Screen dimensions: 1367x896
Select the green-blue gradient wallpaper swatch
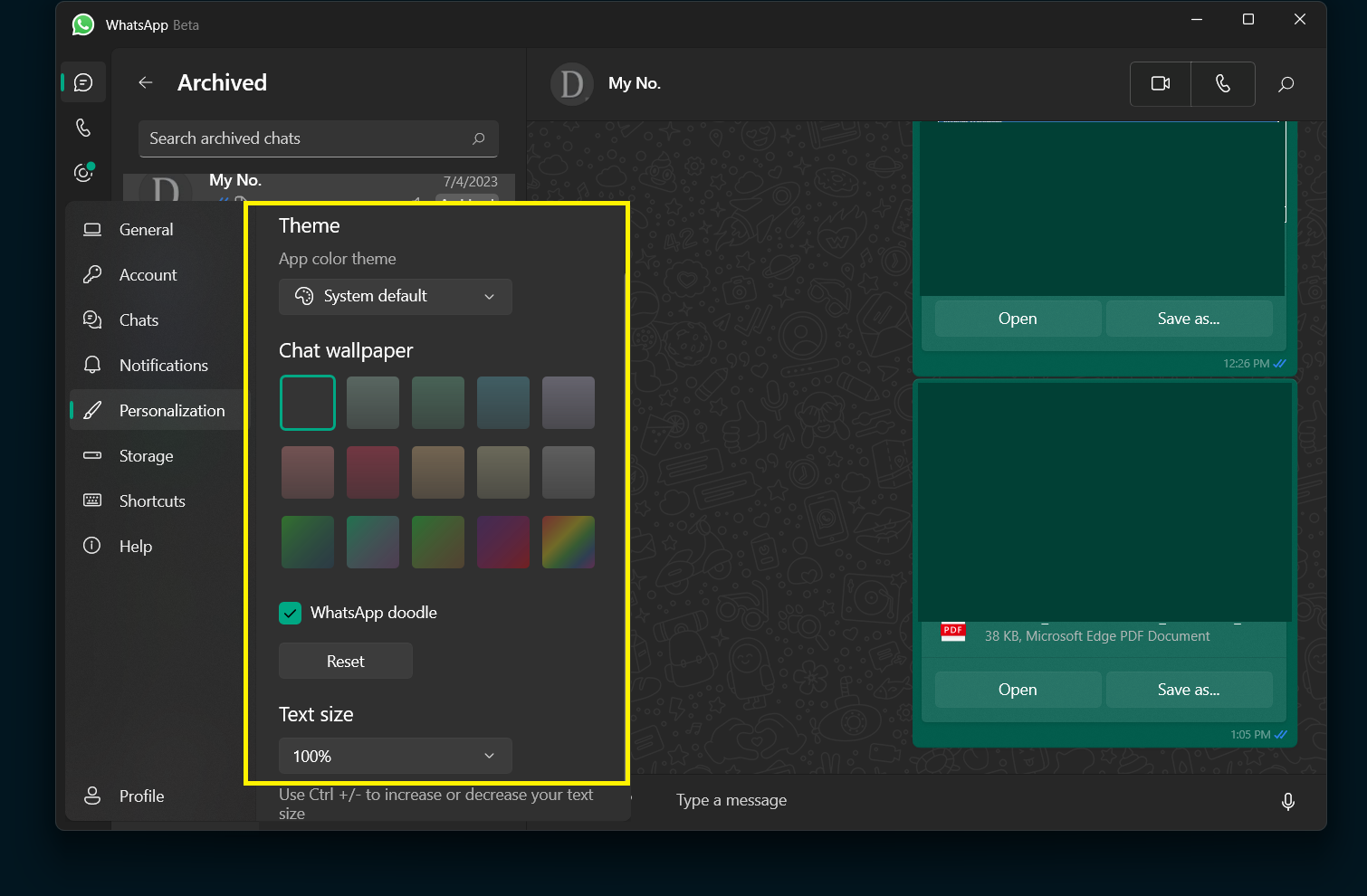tap(308, 542)
